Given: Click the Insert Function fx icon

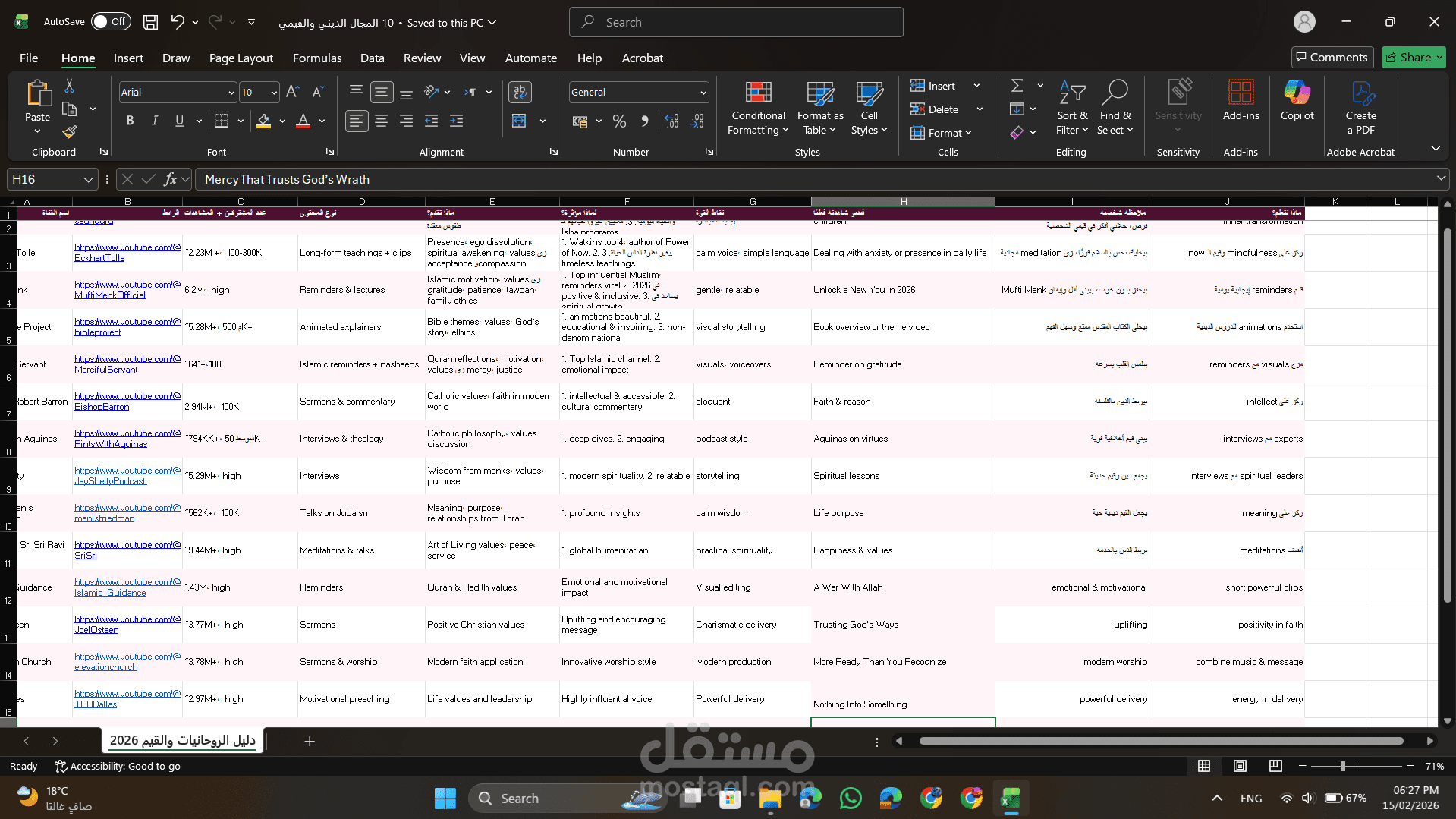Looking at the screenshot, I should tap(170, 179).
